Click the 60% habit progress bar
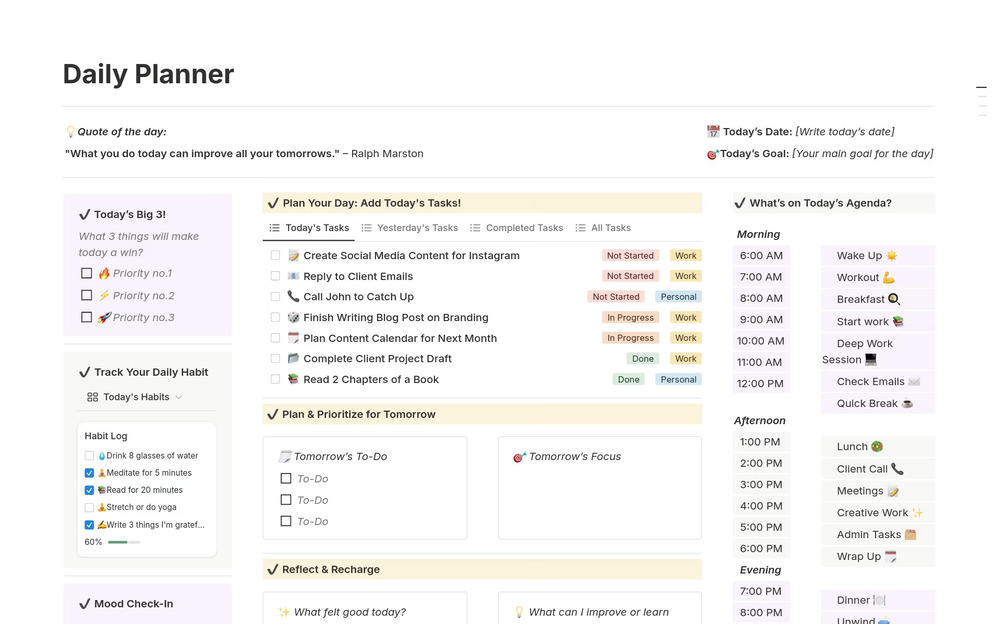 pos(124,542)
